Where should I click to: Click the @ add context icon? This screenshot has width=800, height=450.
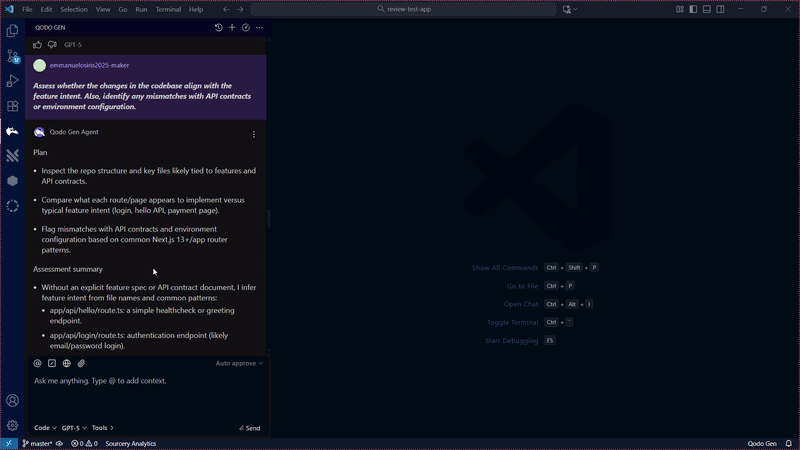pyautogui.click(x=38, y=363)
